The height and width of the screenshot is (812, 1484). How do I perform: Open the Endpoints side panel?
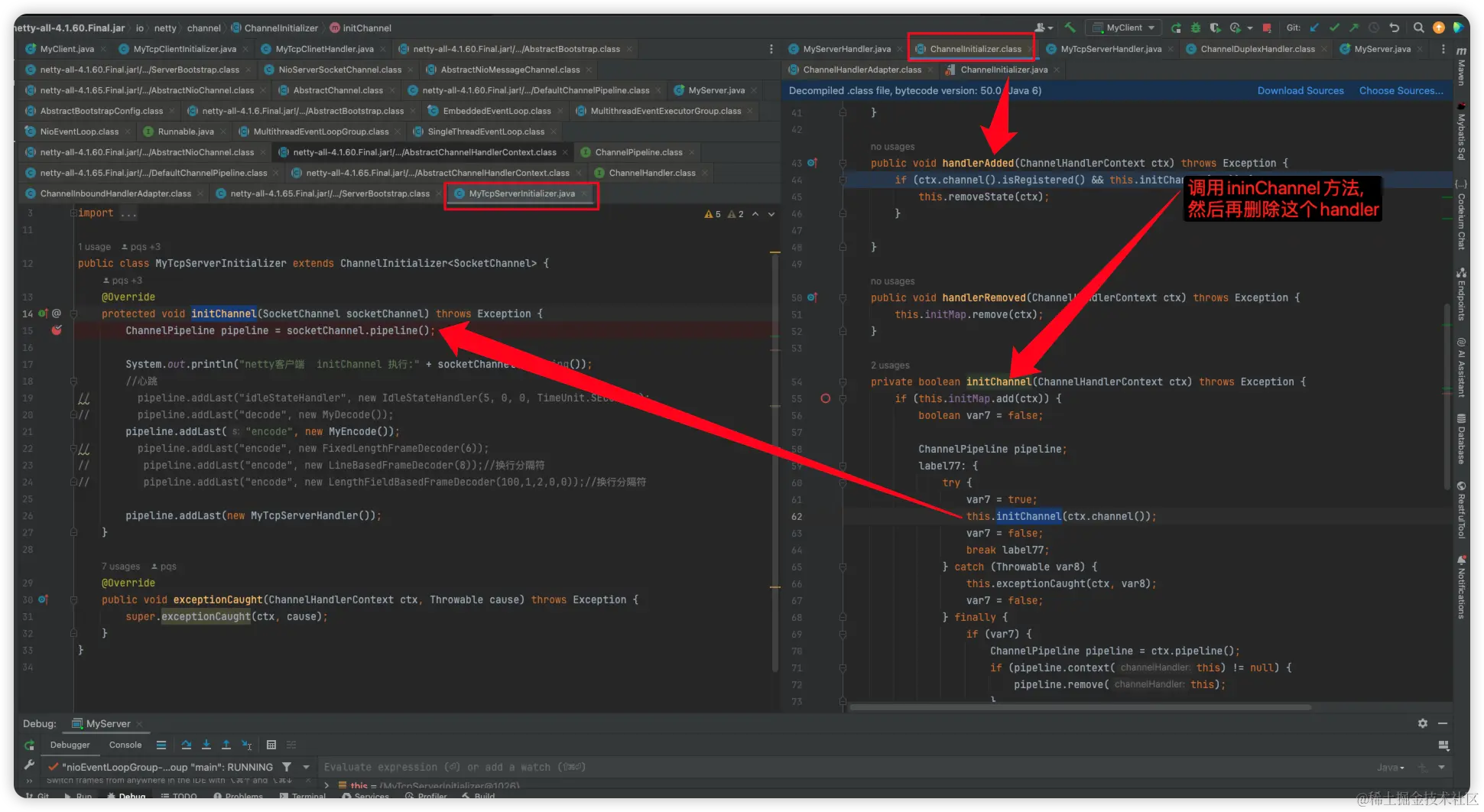point(1461,294)
